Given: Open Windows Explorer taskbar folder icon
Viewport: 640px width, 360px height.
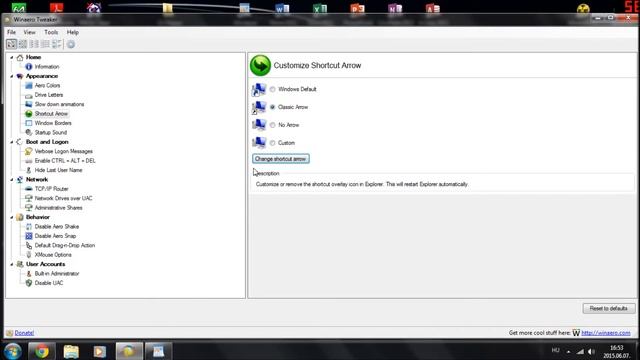Looking at the screenshot, I should tap(71, 351).
